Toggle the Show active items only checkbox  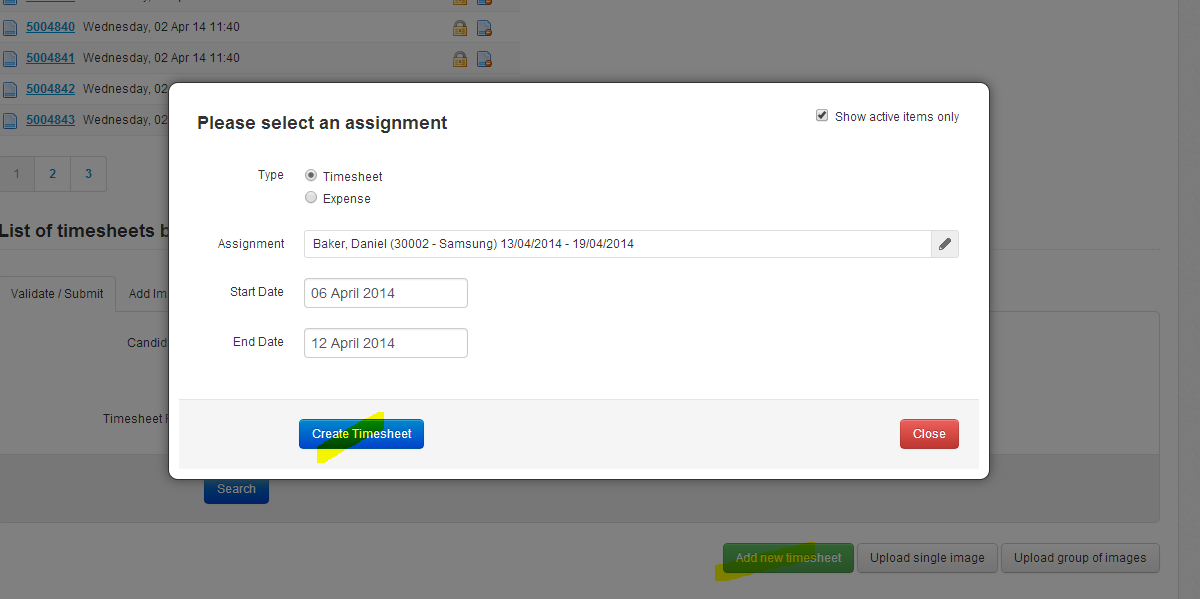point(822,116)
